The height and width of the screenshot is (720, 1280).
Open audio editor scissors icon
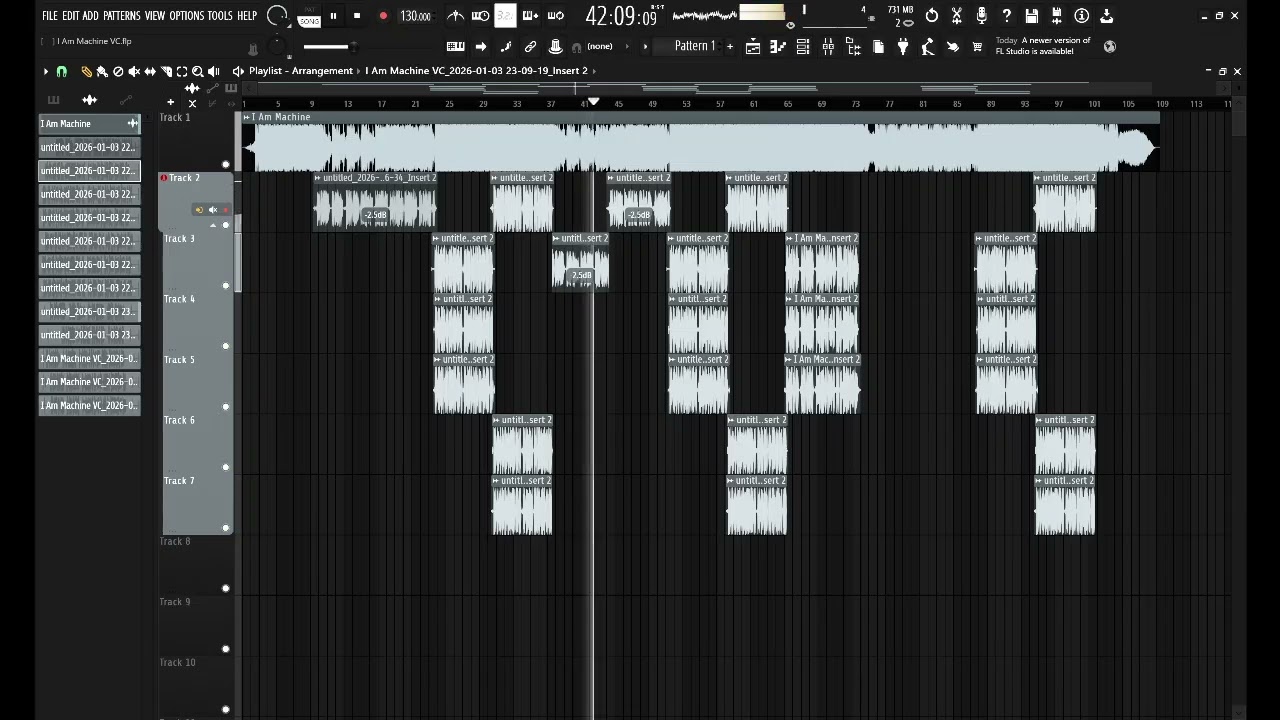point(957,16)
